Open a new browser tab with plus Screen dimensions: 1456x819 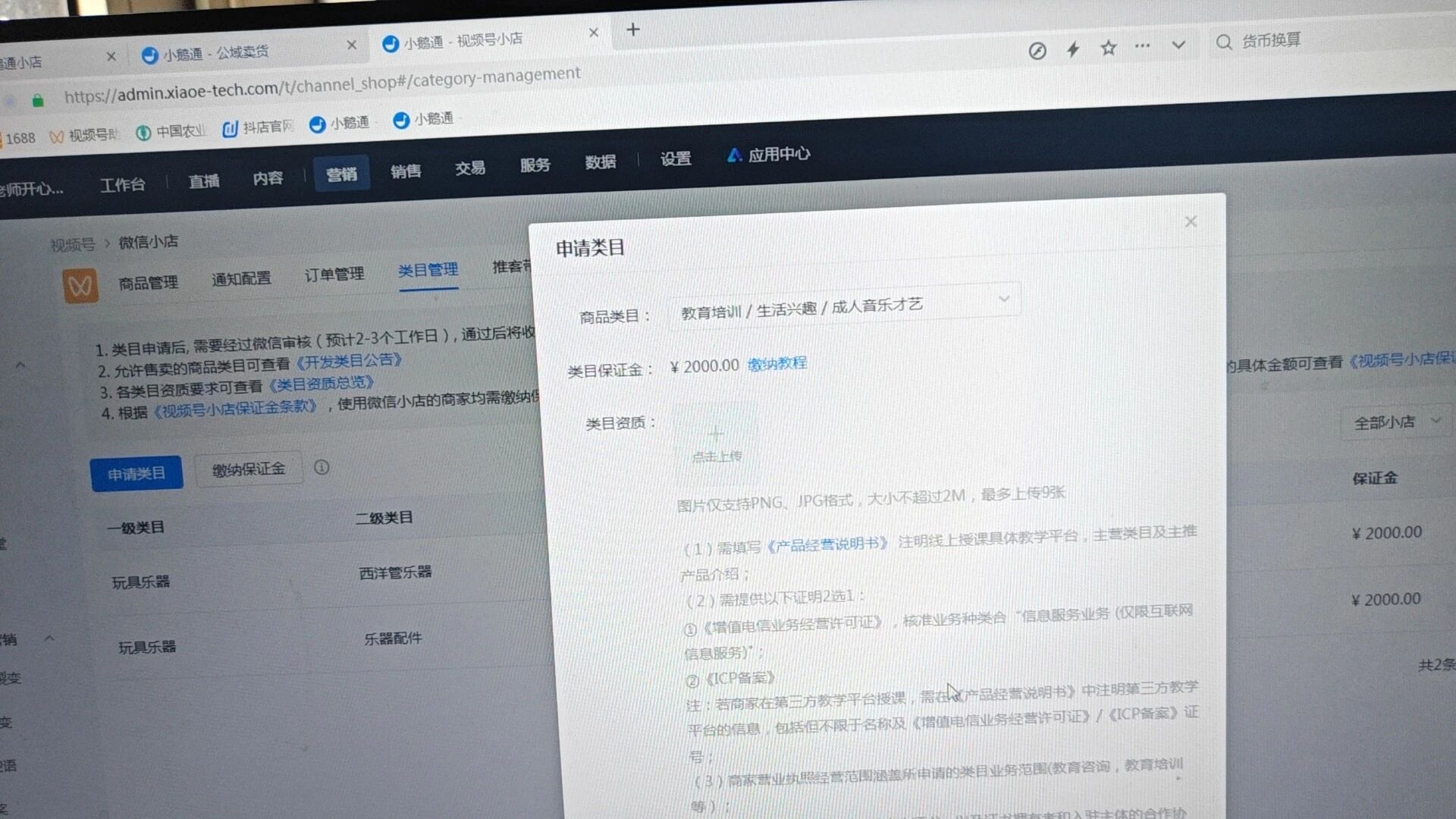(633, 30)
